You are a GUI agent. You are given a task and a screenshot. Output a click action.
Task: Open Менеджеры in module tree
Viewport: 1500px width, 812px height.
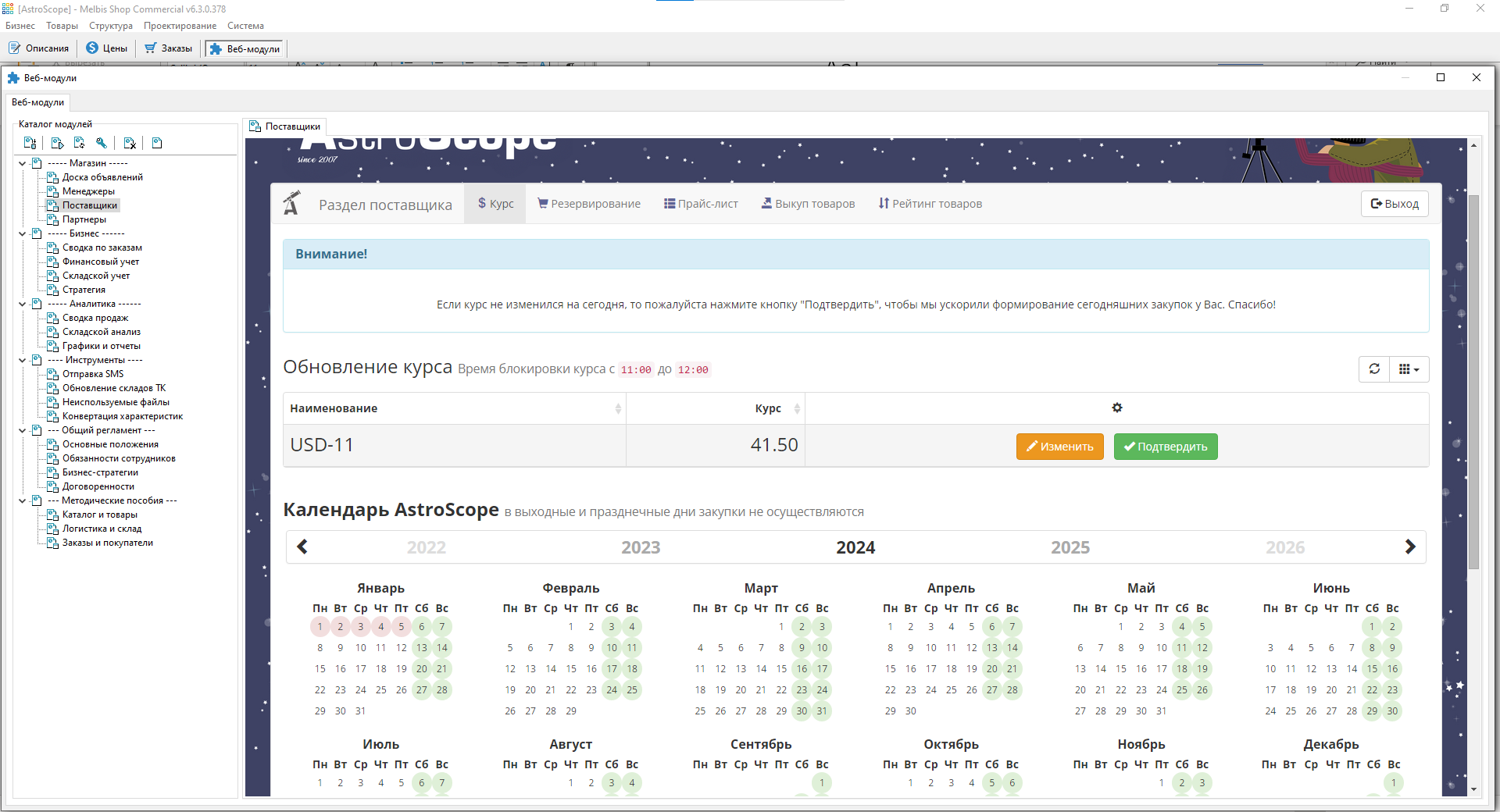pyautogui.click(x=88, y=191)
